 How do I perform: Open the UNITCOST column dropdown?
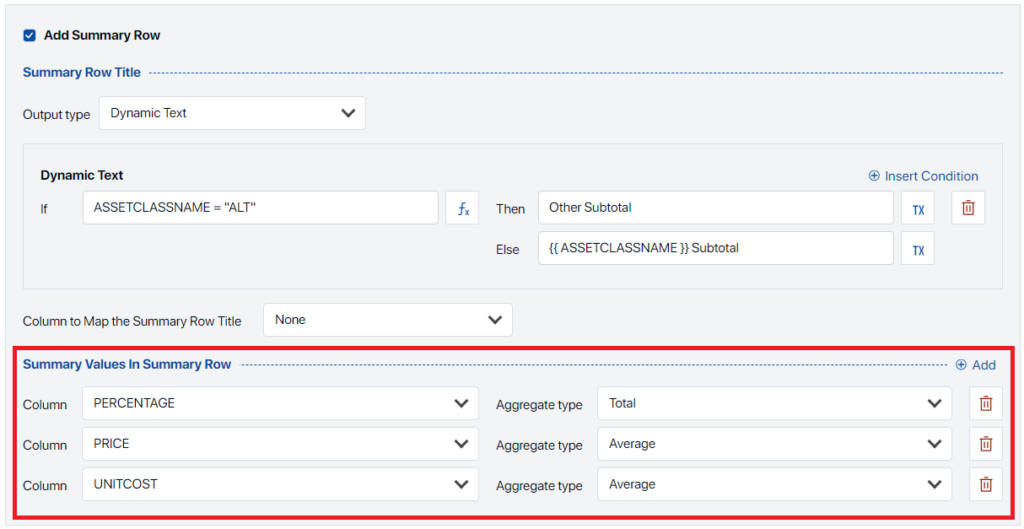[280, 485]
